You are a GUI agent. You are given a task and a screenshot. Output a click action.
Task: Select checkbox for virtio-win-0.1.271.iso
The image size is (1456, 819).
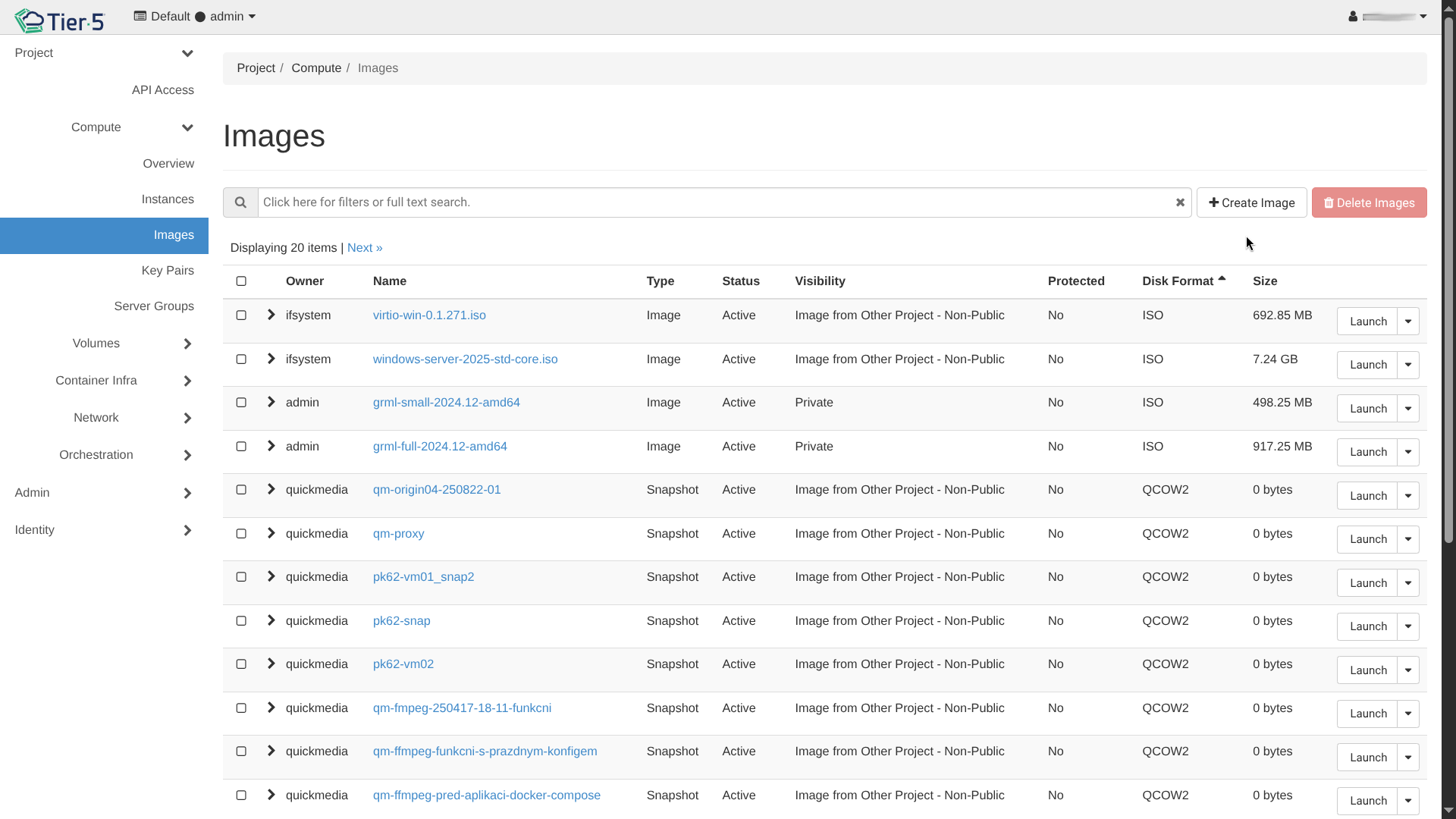click(x=241, y=315)
